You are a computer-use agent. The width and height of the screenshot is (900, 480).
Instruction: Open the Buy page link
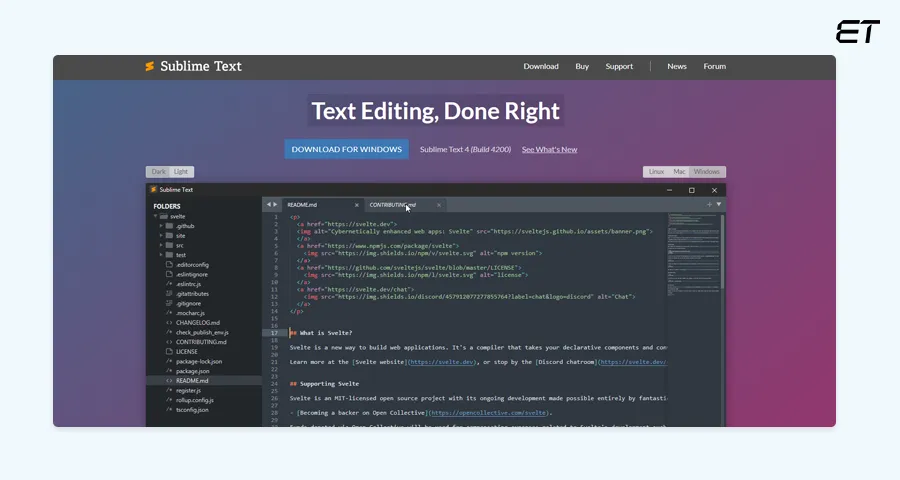click(582, 67)
